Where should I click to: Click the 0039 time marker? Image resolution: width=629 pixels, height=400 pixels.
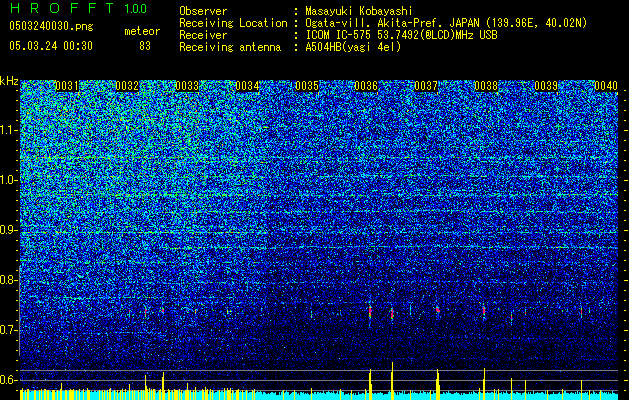pos(546,86)
